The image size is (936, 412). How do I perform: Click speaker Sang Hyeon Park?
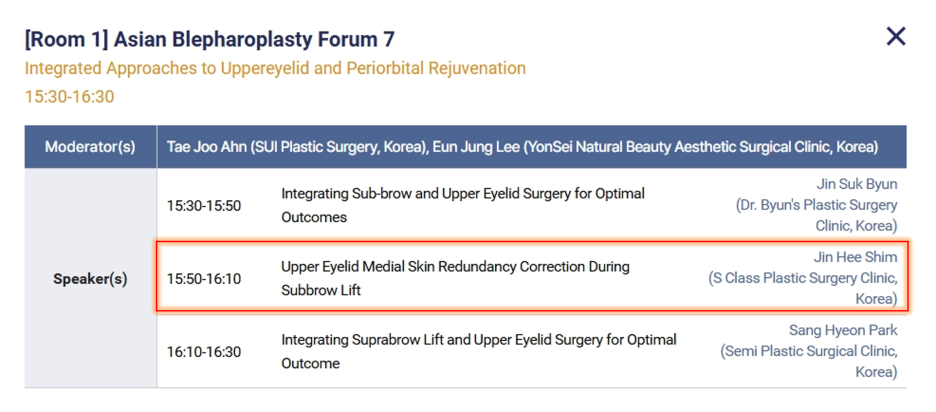pos(843,330)
